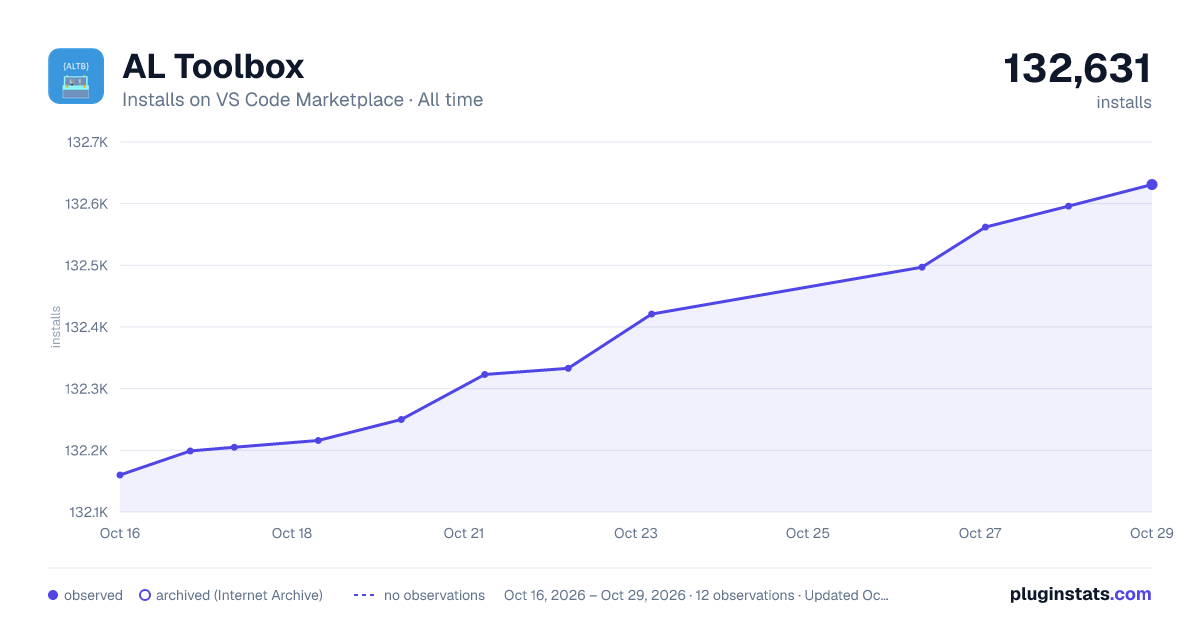
Task: Click the data point near 132.42K
Action: pyautogui.click(x=651, y=314)
